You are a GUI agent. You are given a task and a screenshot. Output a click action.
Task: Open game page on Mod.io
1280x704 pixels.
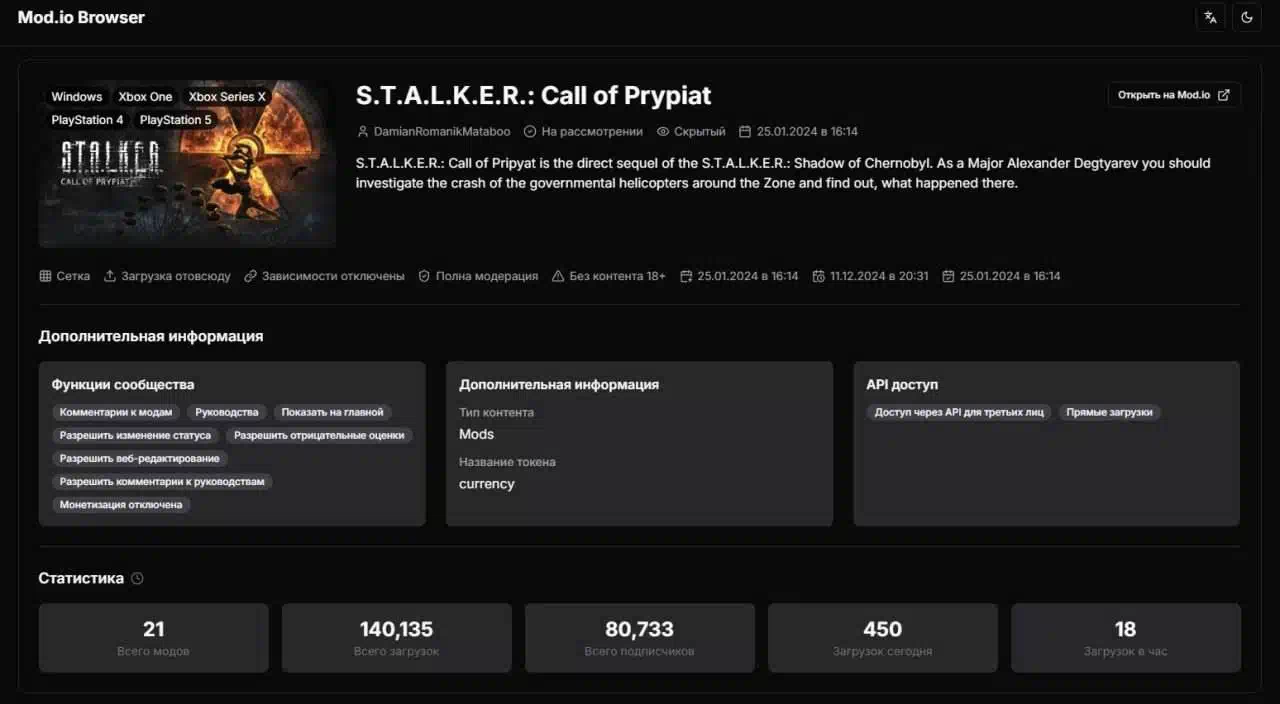pos(1174,95)
